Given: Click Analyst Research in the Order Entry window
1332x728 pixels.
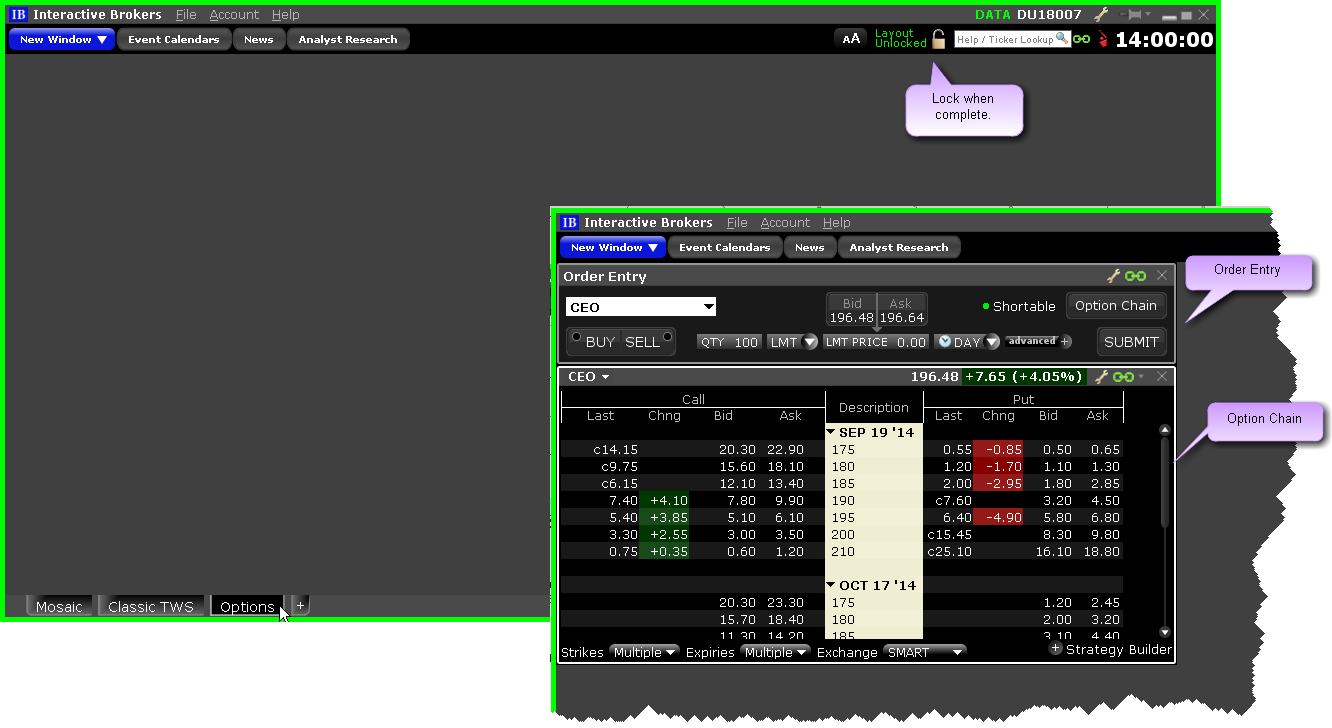Looking at the screenshot, I should point(899,247).
